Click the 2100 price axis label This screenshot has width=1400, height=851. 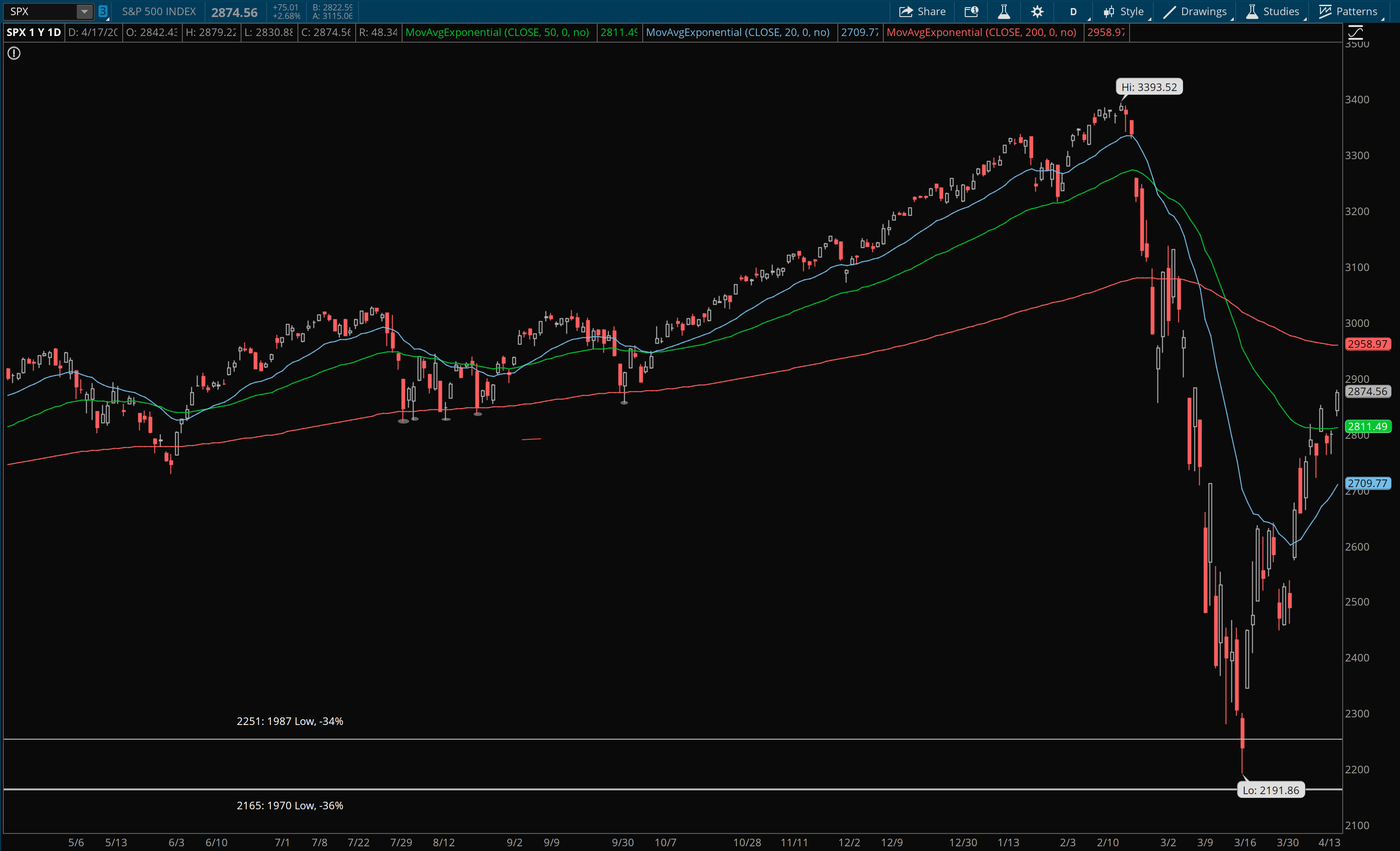(1357, 825)
